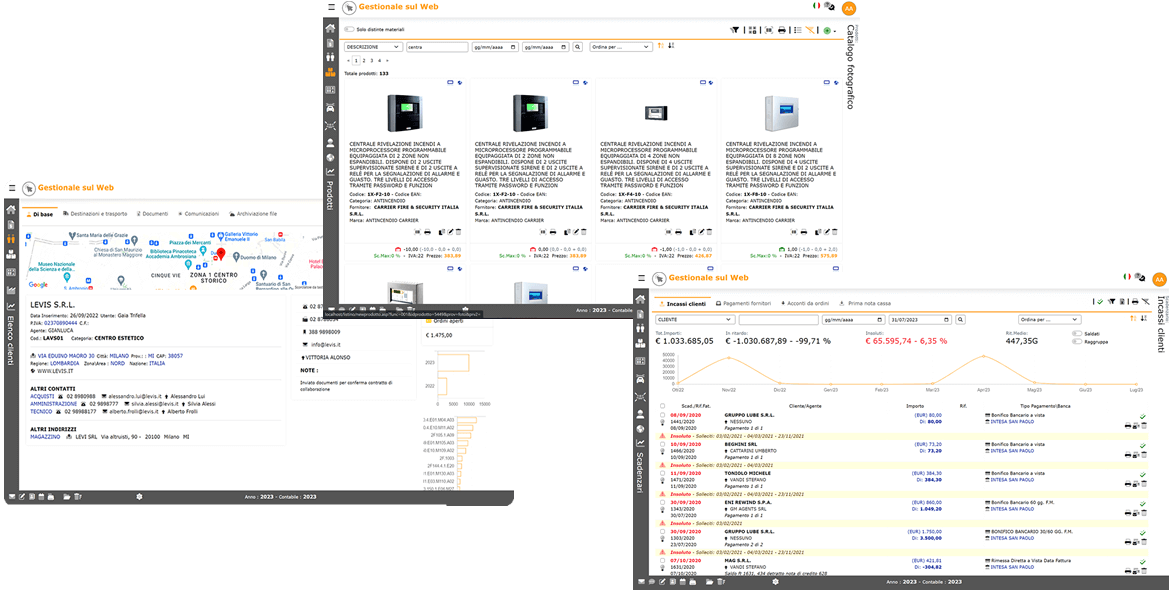Sort ascending arrow in catalog window
The image size is (1175, 594).
point(660,46)
